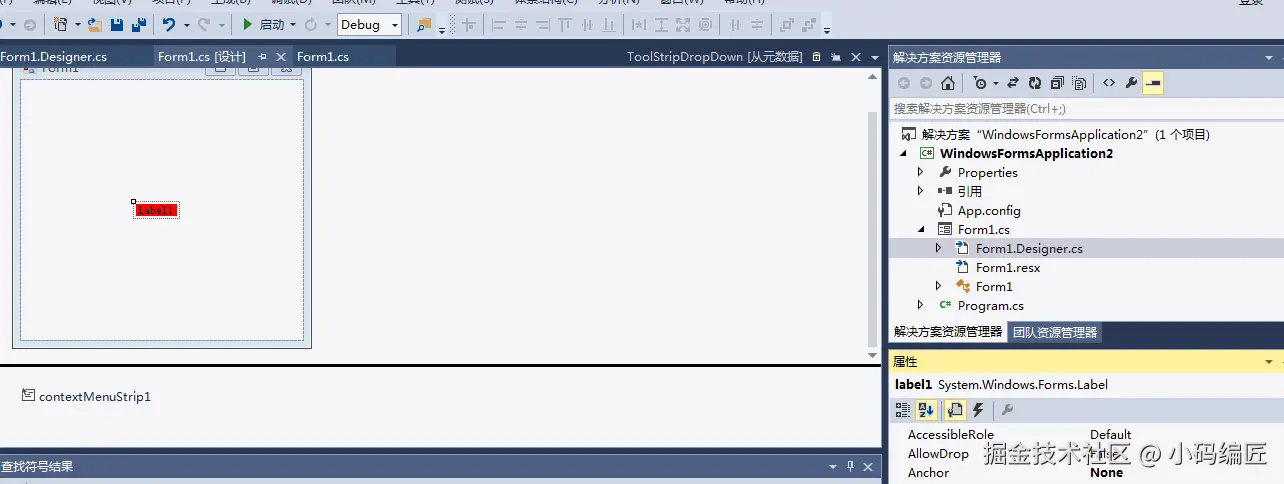Show Events with the lightning bolt icon

[979, 410]
